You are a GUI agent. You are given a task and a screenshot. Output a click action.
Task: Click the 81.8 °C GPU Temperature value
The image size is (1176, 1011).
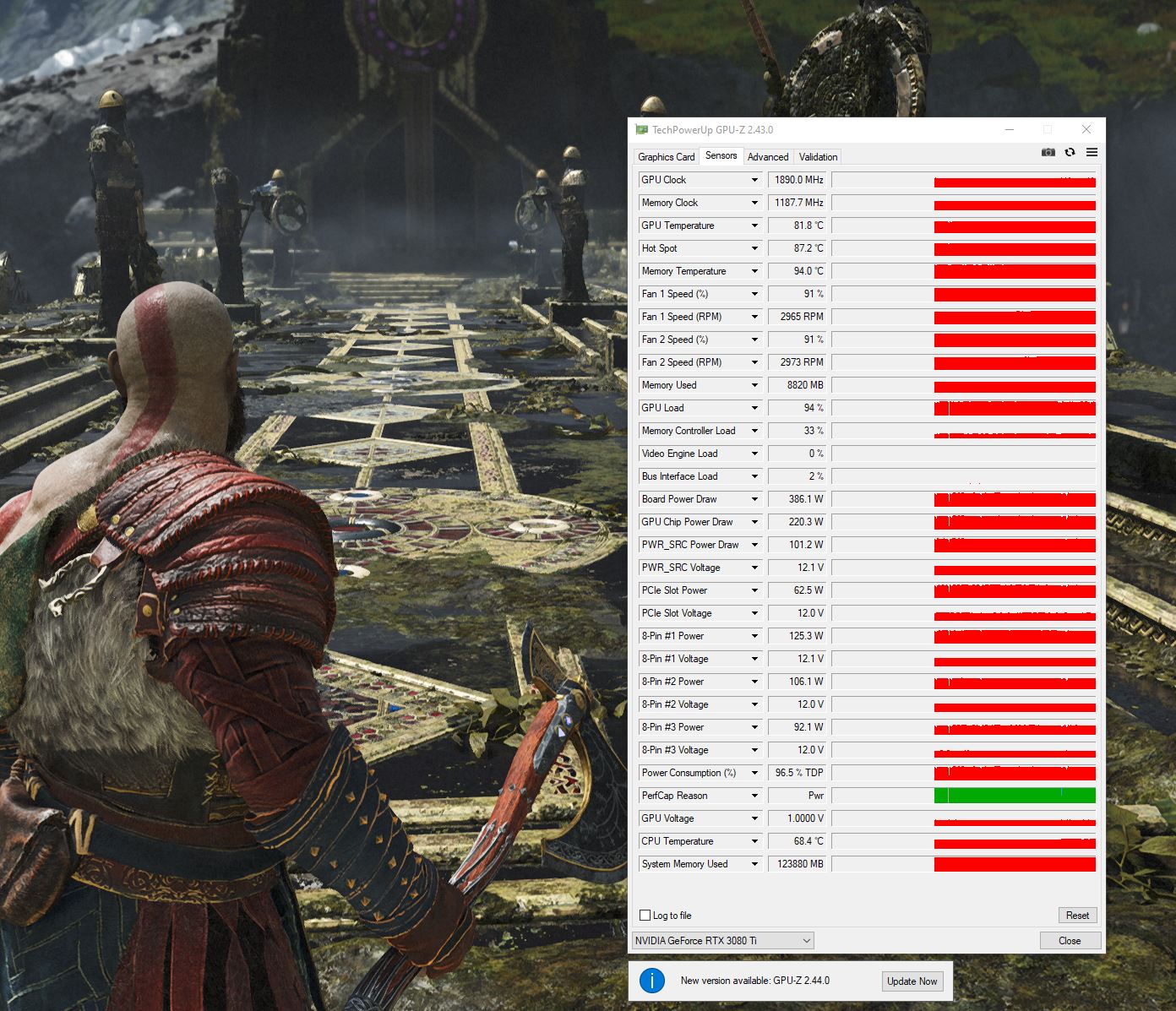click(x=797, y=226)
